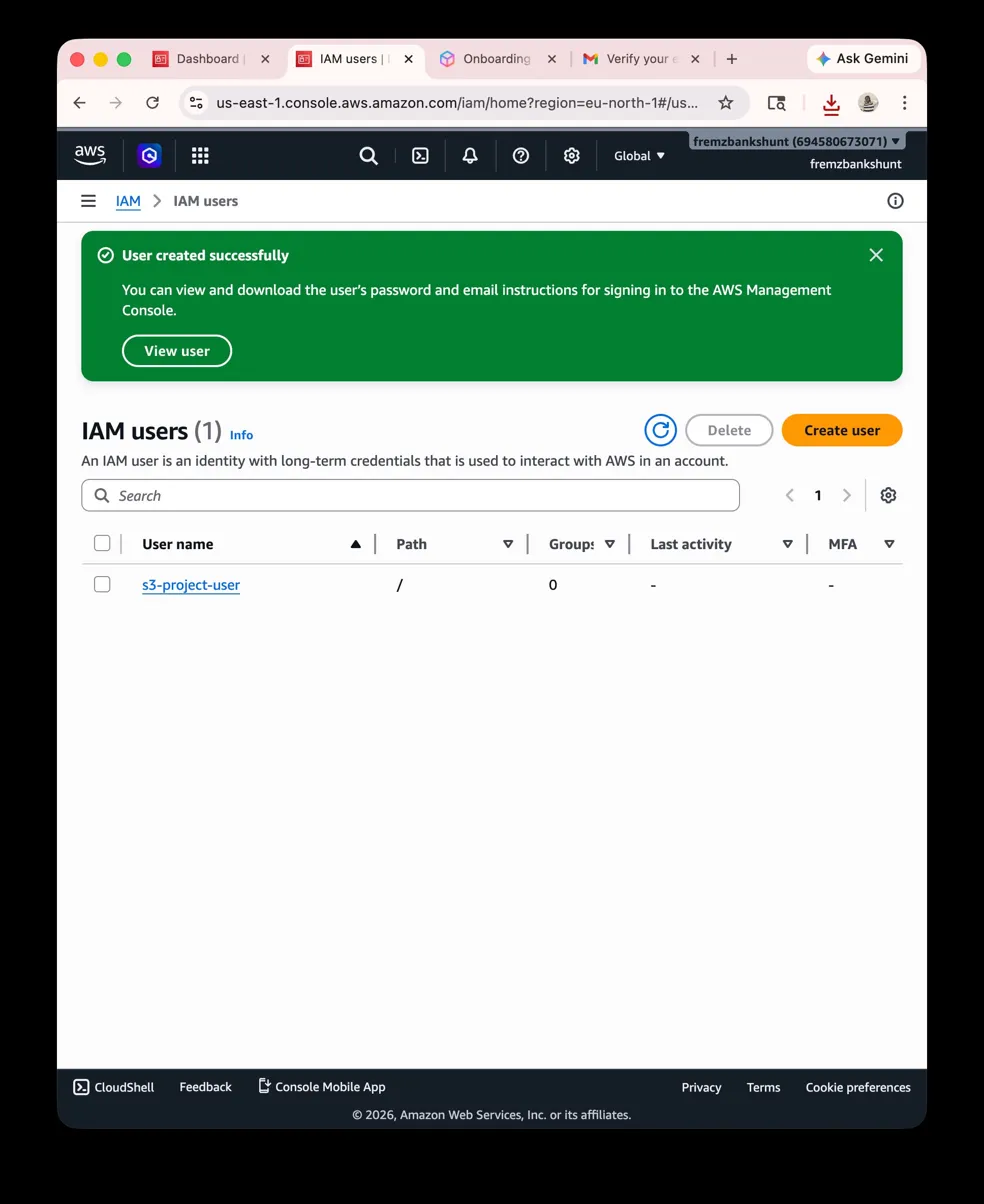This screenshot has height=1204, width=984.
Task: Open the Chrome downloads icon
Action: tap(831, 103)
